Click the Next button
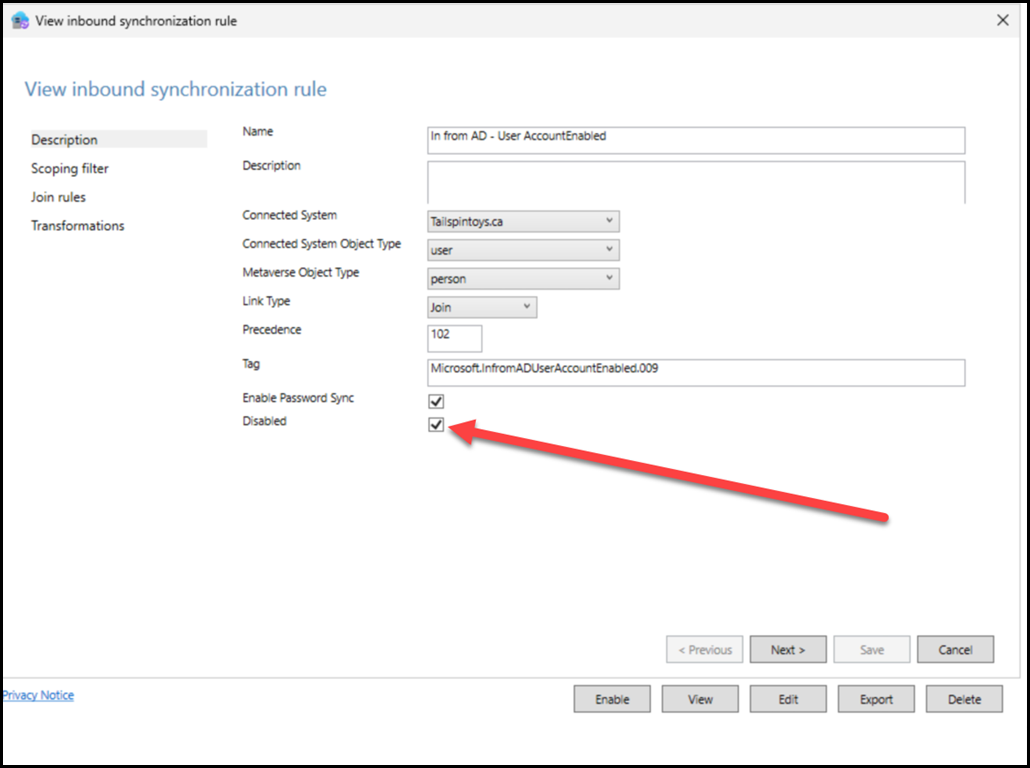The height and width of the screenshot is (768, 1030). click(787, 650)
